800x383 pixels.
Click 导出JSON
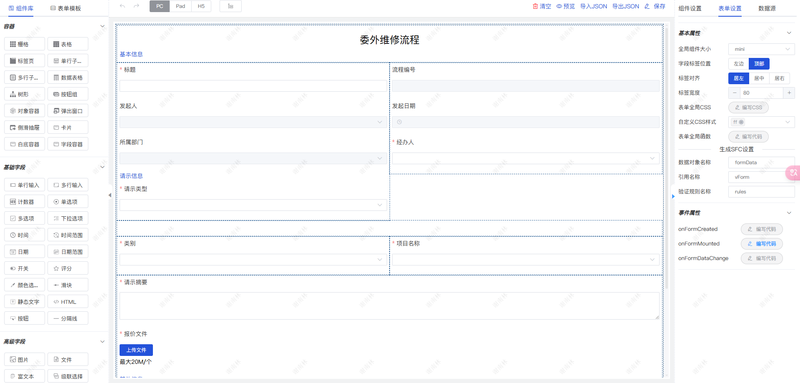(625, 6)
